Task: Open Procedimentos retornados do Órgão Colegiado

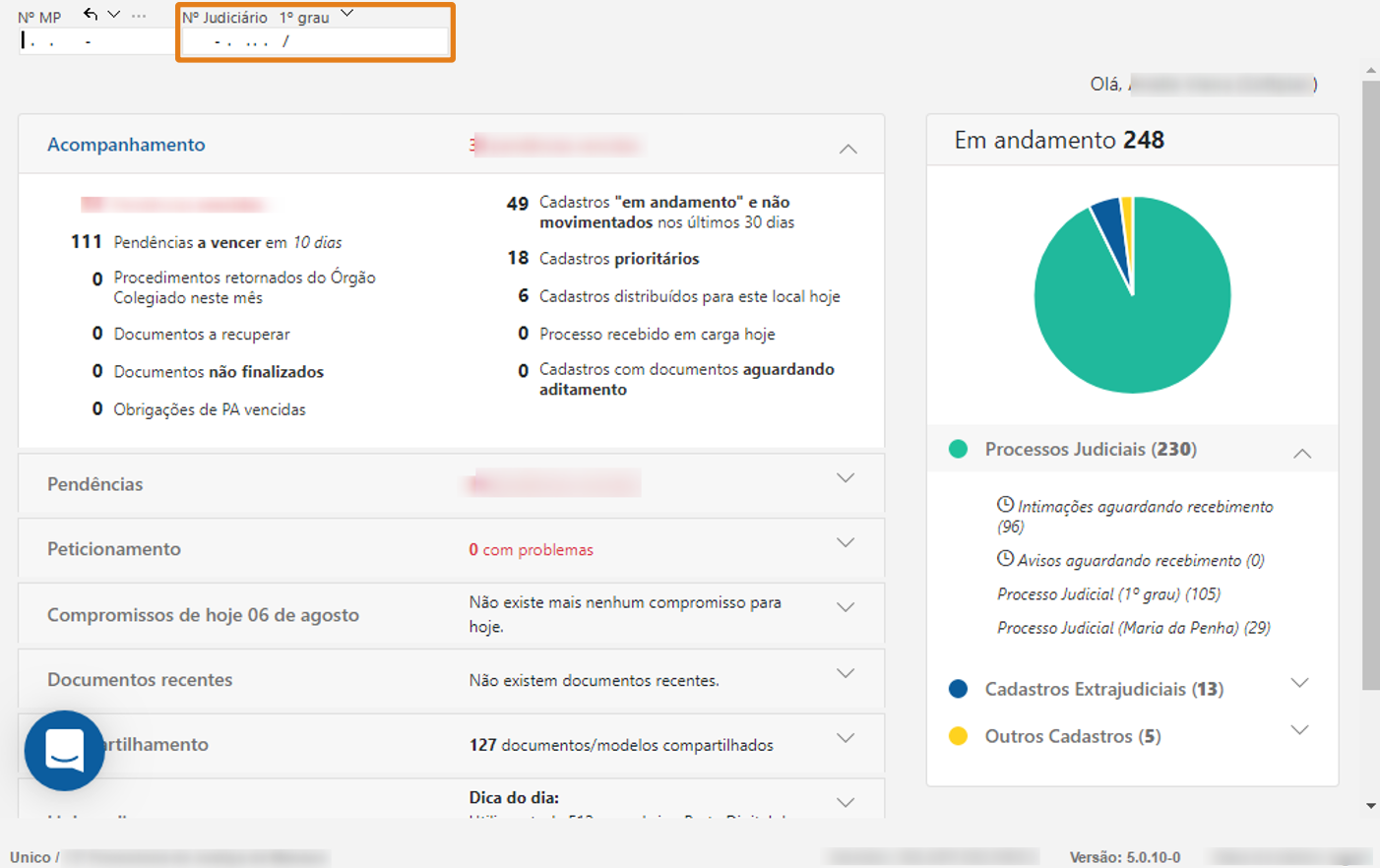Action: [x=234, y=287]
